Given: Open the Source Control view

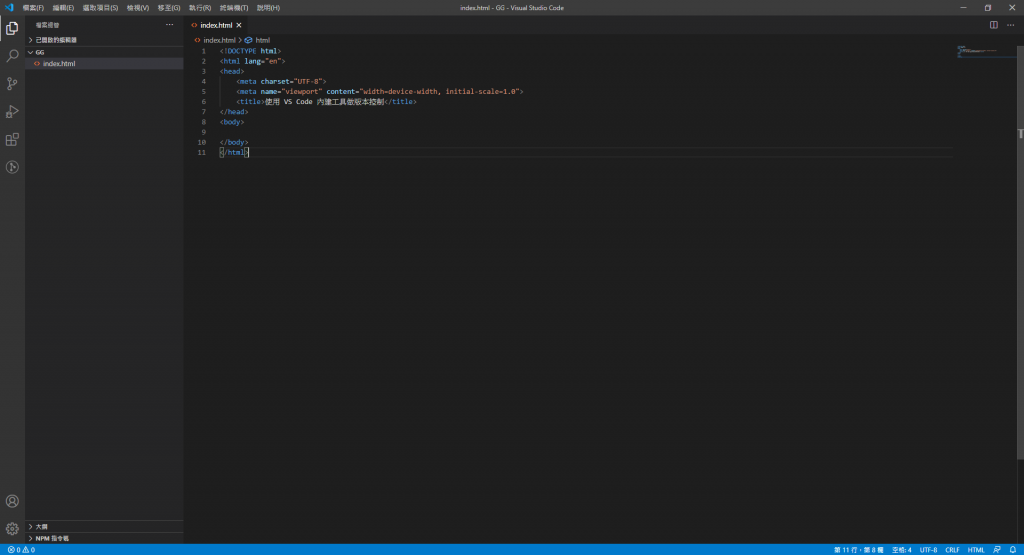Looking at the screenshot, I should (x=12, y=84).
